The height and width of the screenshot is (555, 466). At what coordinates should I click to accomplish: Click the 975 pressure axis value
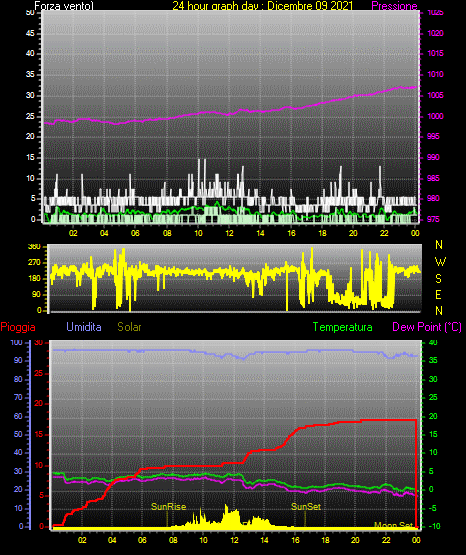click(433, 219)
